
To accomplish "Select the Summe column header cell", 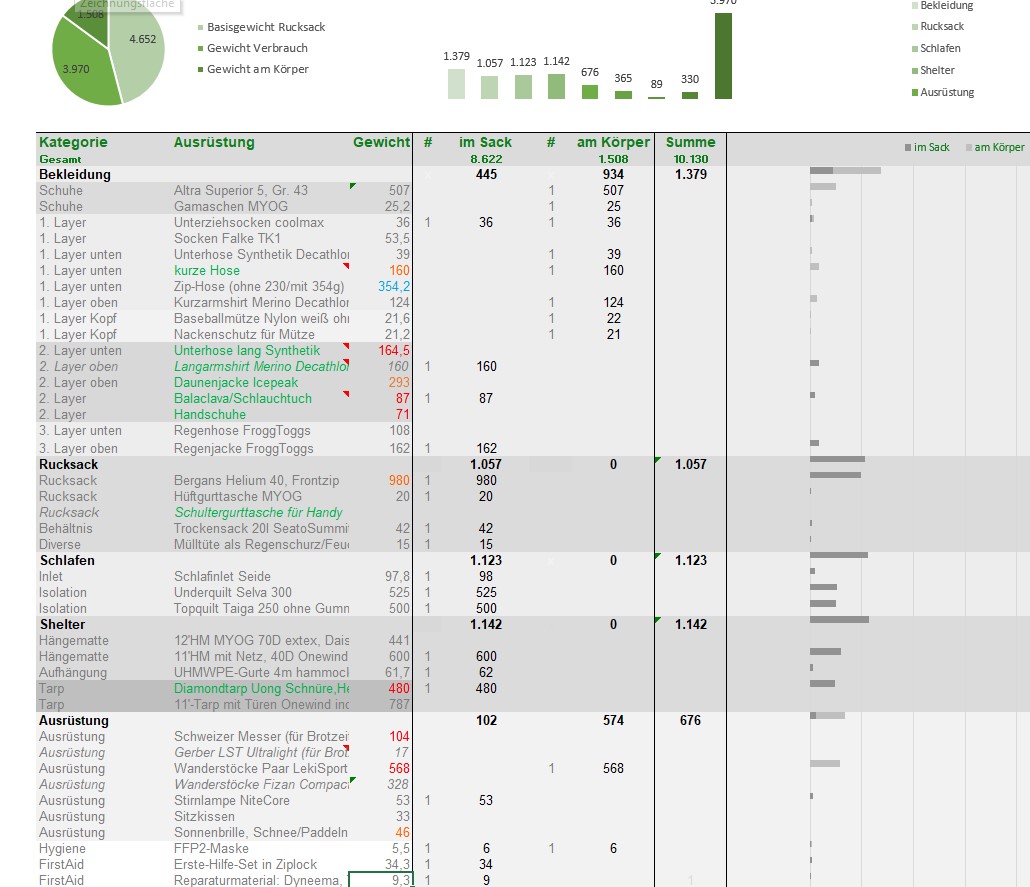I will (x=690, y=142).
